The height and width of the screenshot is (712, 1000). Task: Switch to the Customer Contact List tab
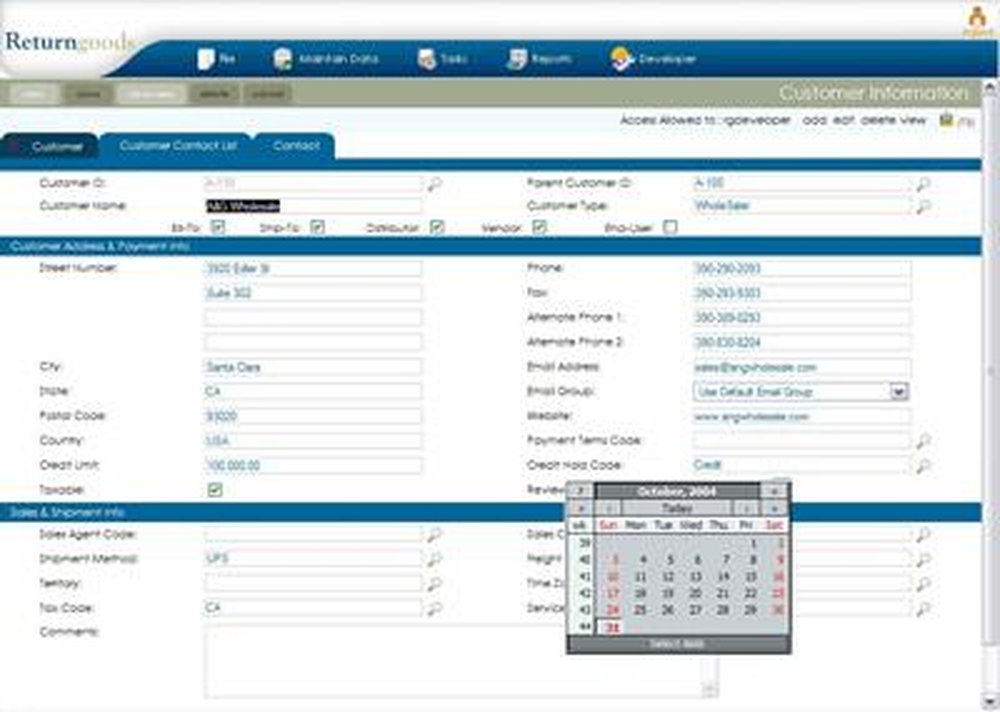pyautogui.click(x=176, y=144)
